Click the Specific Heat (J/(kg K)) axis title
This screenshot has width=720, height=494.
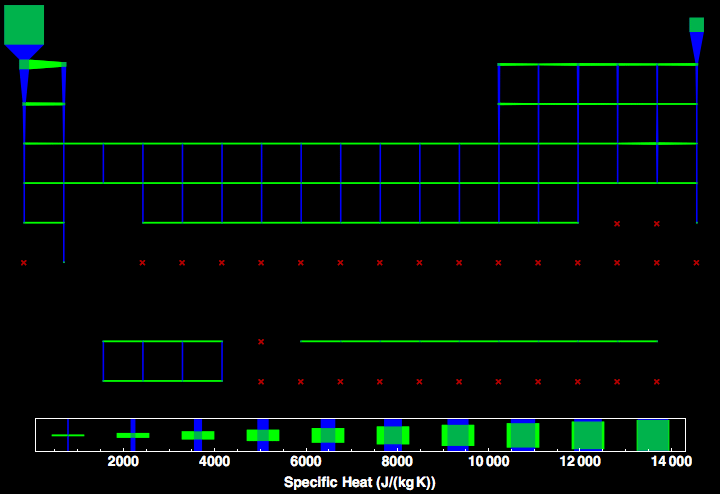[x=360, y=483]
